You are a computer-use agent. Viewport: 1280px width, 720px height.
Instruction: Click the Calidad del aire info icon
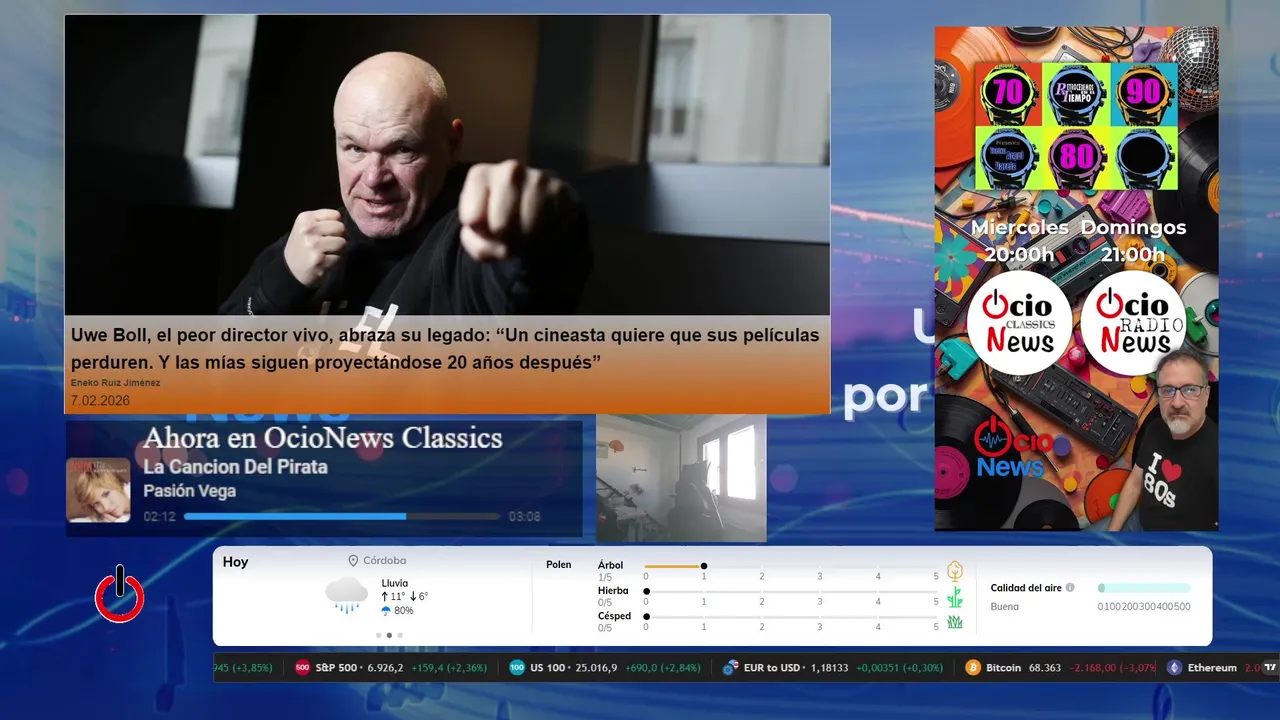[1070, 588]
